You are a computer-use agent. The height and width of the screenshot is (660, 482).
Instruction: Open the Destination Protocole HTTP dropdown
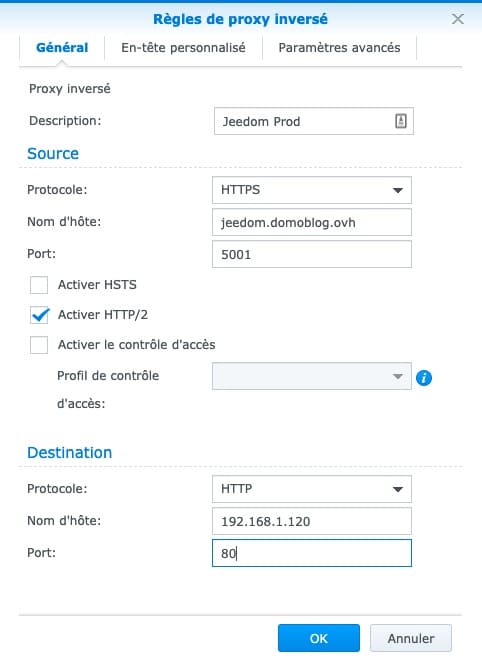coord(312,489)
